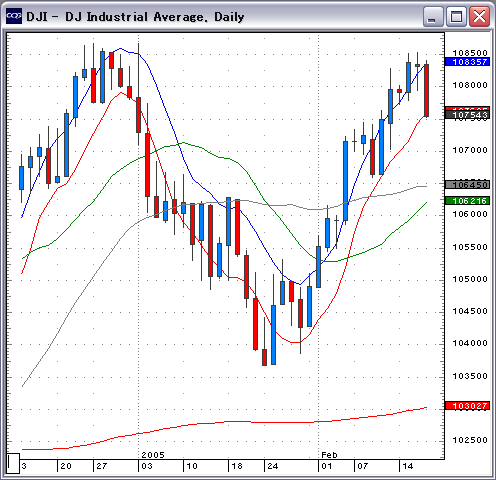Click the 108500 price axis value

470,53
